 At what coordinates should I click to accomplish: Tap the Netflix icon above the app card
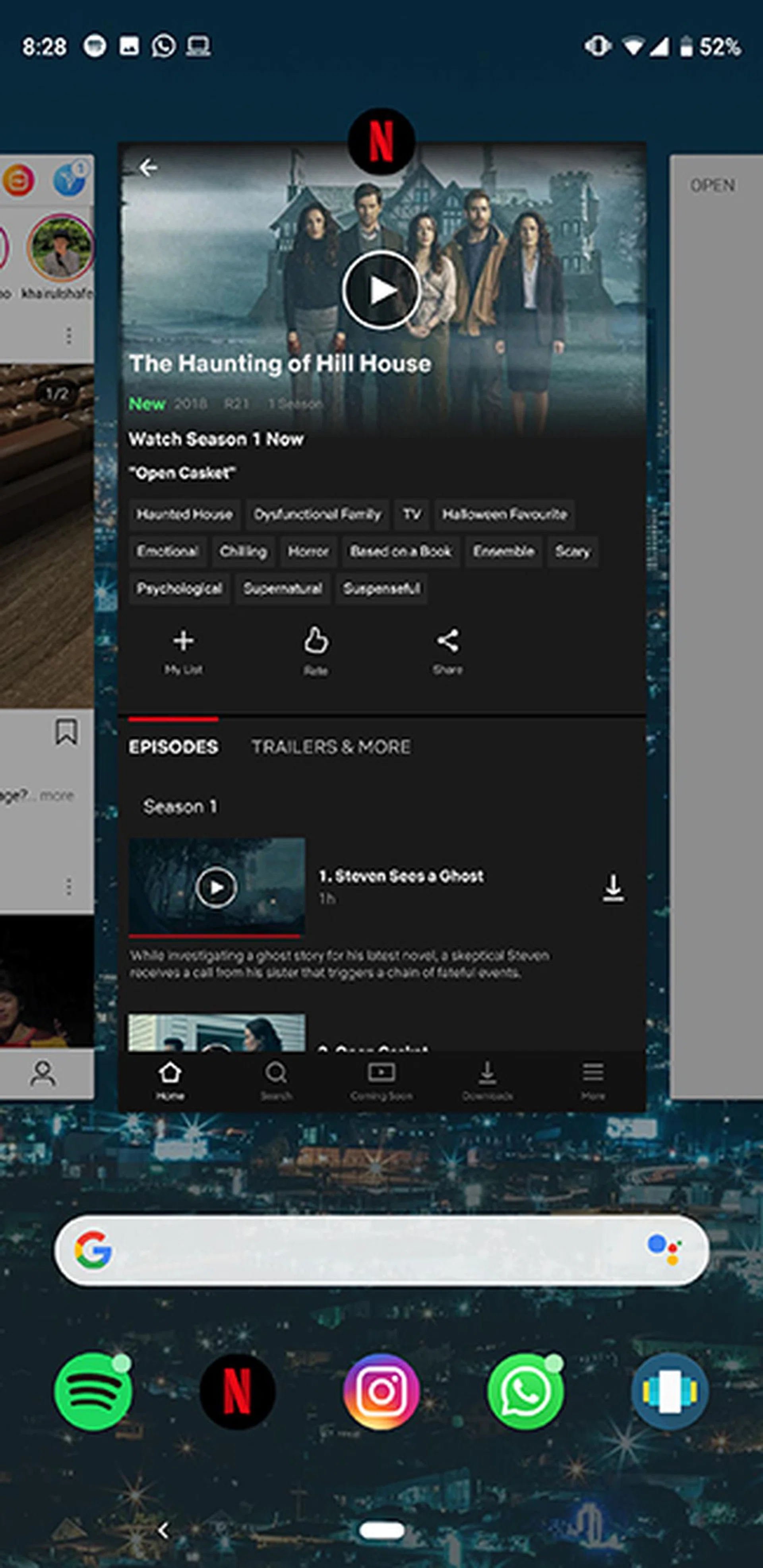coord(381,141)
